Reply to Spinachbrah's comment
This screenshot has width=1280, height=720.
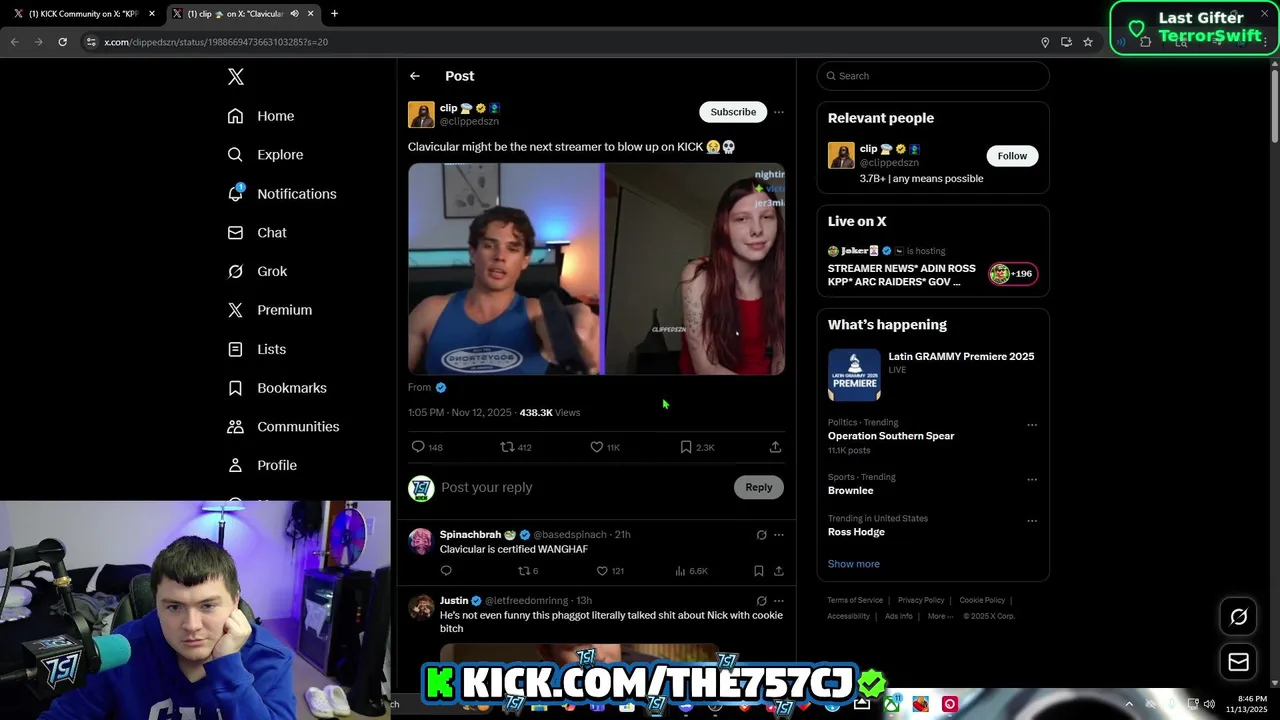tap(446, 571)
